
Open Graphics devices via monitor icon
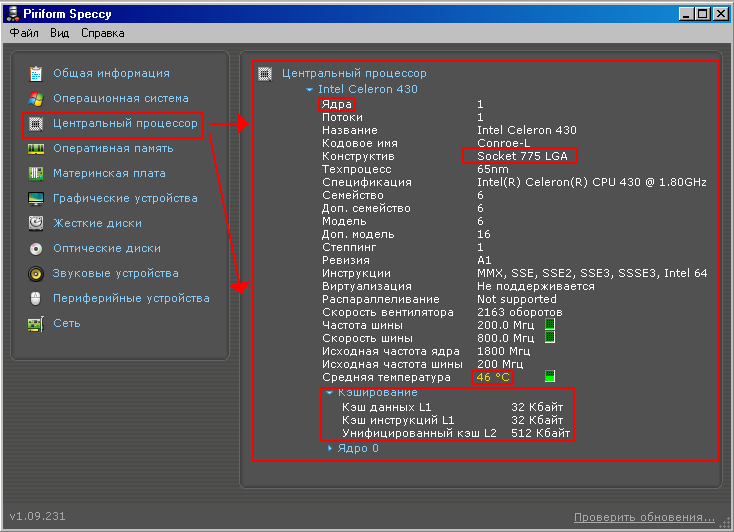36,198
